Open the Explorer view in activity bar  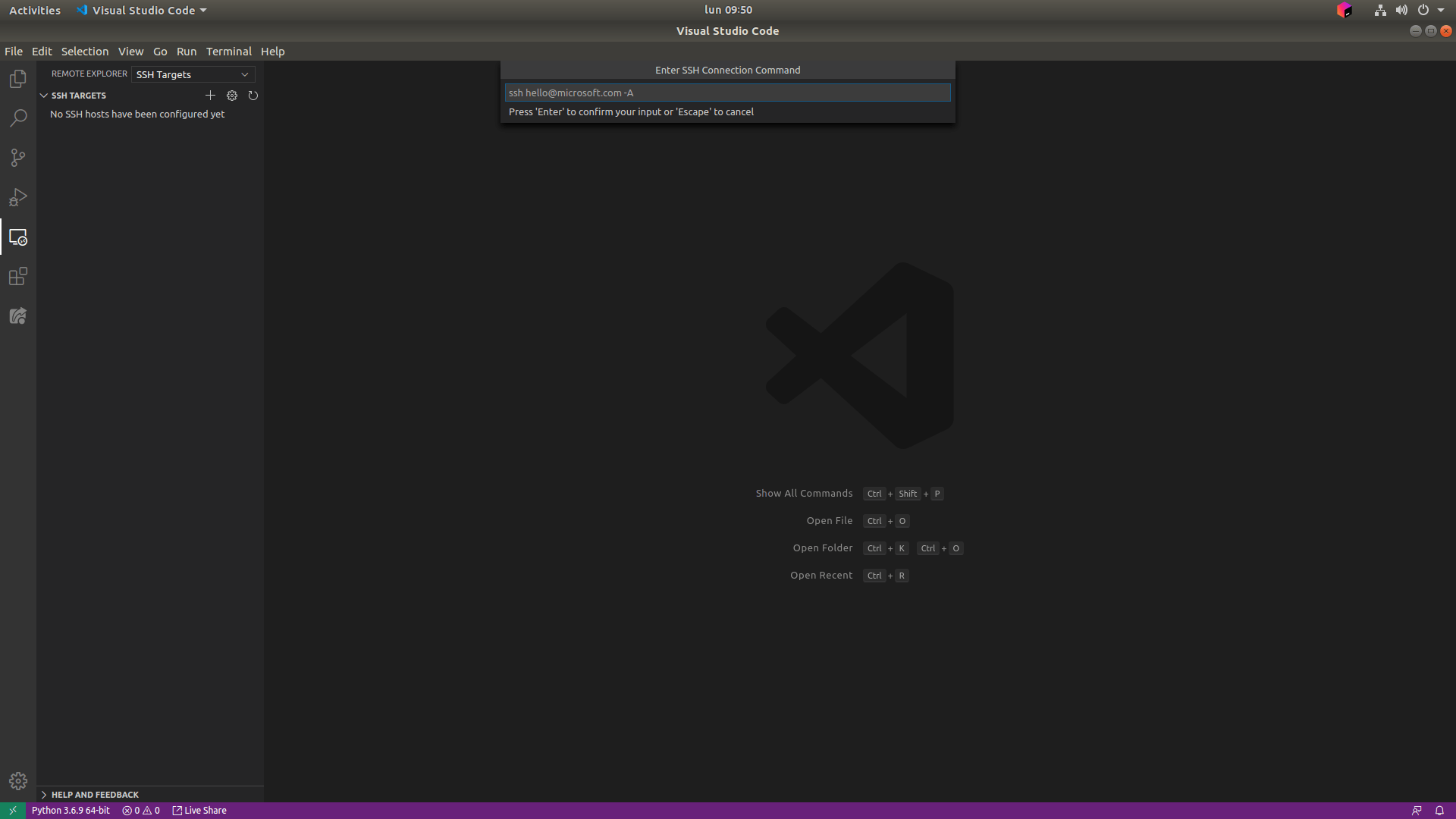pos(18,79)
